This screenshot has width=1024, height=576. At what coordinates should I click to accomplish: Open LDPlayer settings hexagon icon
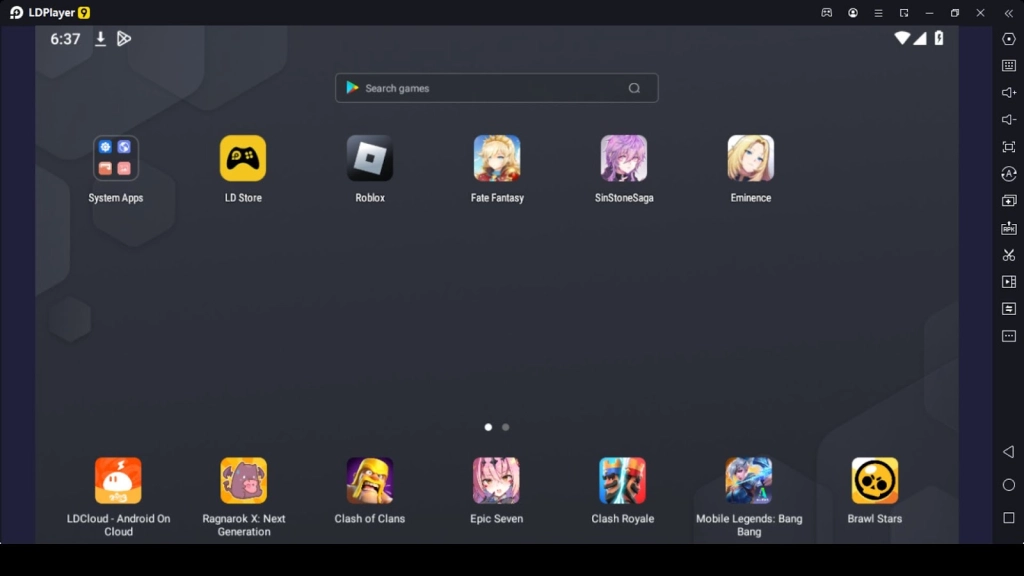click(x=1009, y=39)
